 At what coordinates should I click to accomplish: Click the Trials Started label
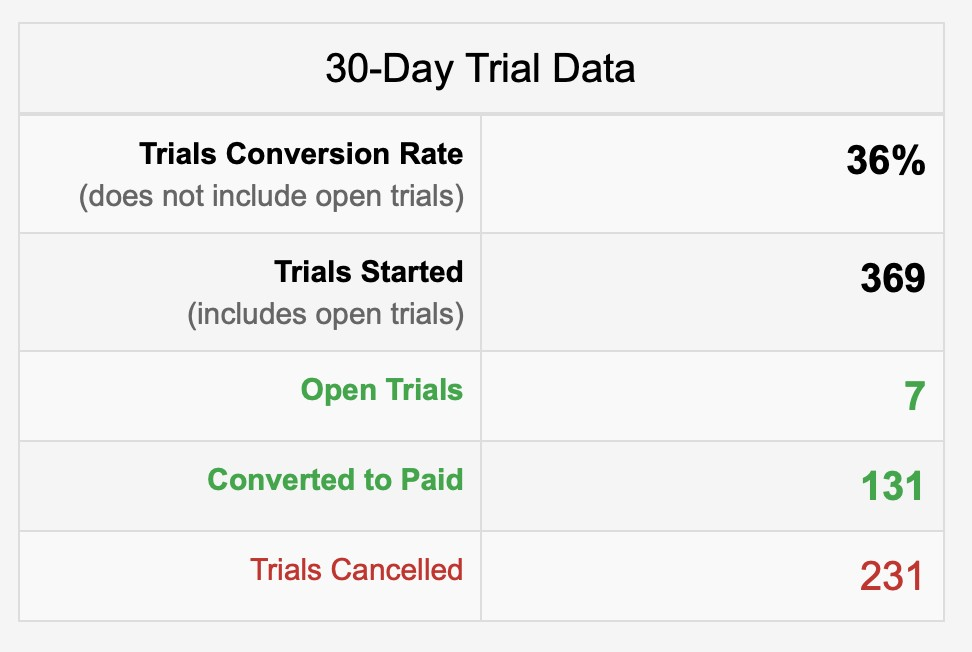(x=369, y=271)
